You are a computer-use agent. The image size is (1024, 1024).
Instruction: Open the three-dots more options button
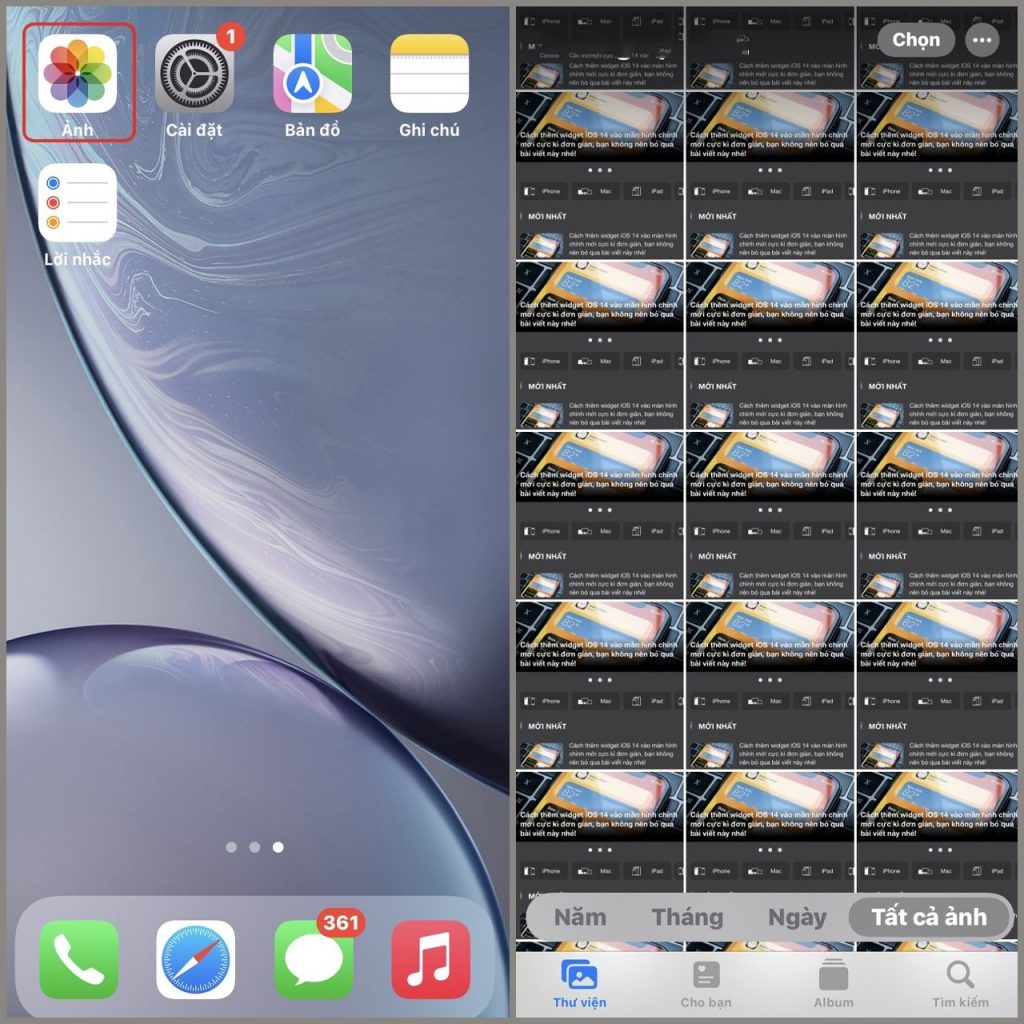click(982, 40)
